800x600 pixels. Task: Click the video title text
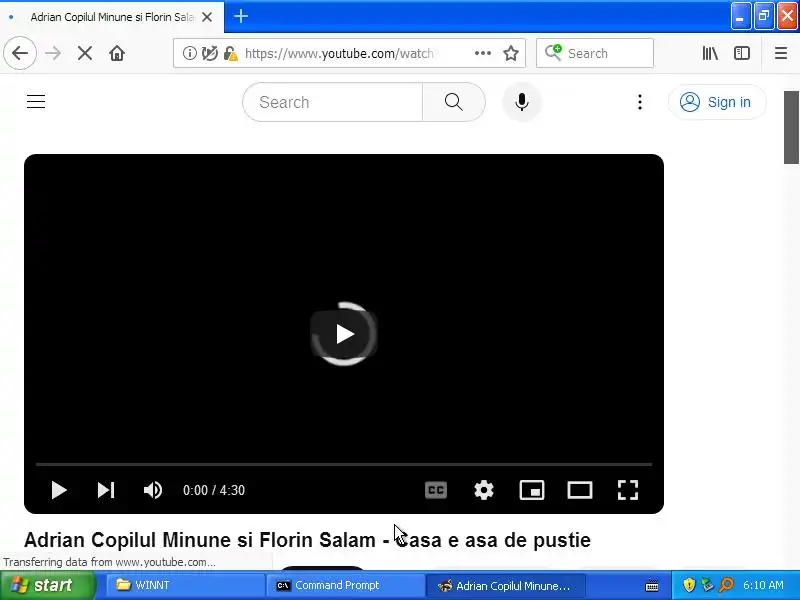[307, 540]
